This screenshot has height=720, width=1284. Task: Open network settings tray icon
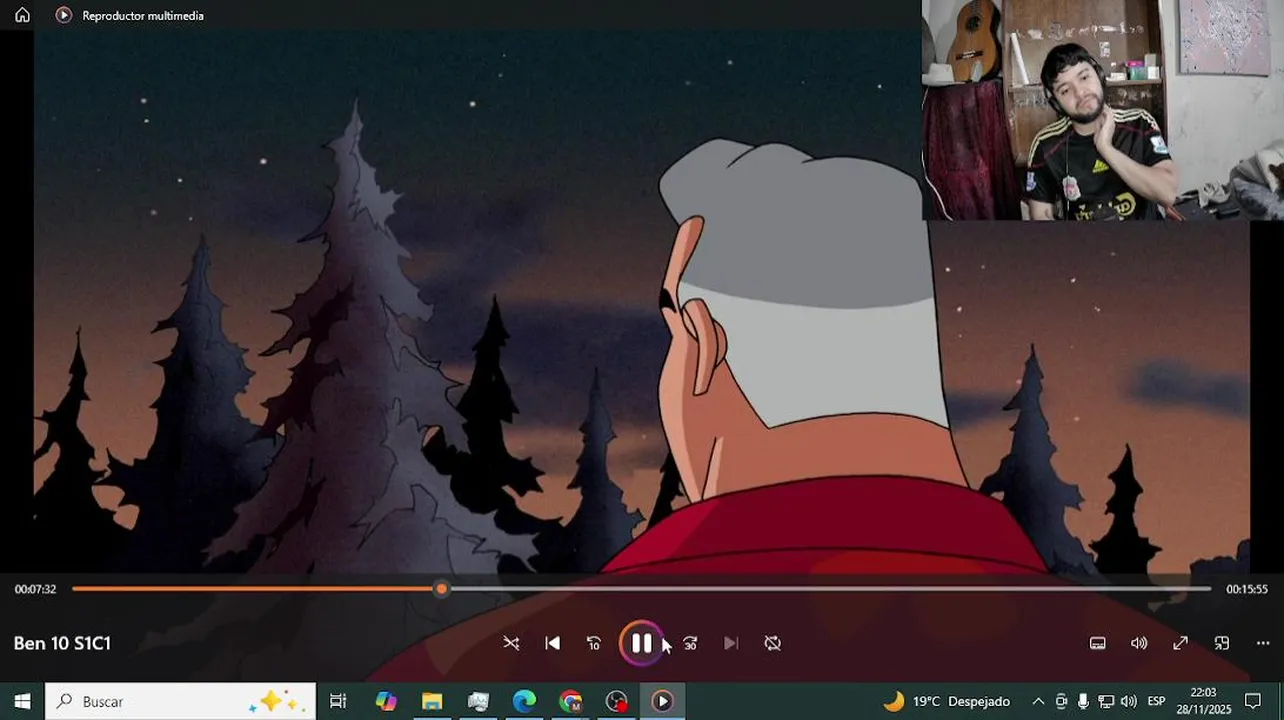pos(1106,701)
